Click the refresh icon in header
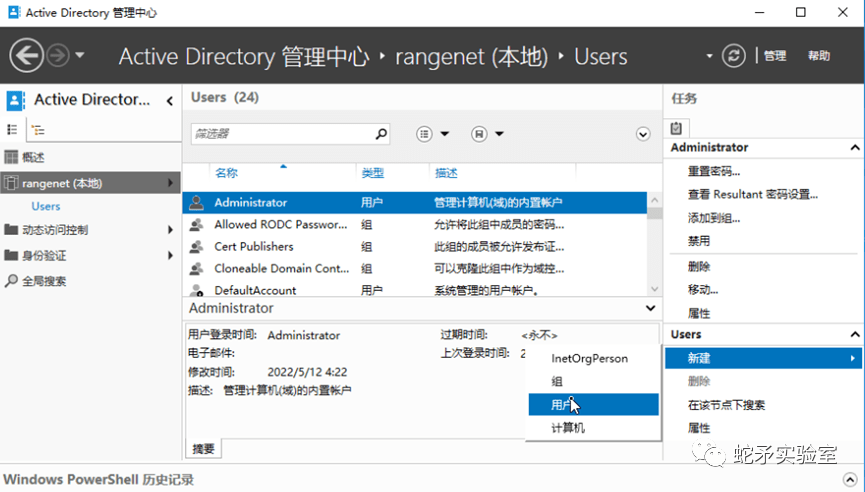 [x=734, y=56]
